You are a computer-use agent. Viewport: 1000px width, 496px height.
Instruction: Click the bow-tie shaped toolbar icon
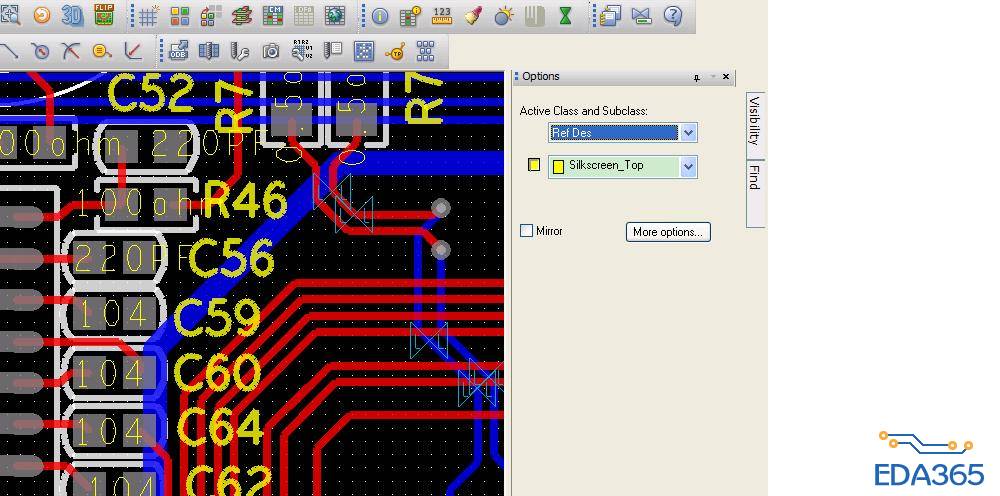tap(642, 16)
